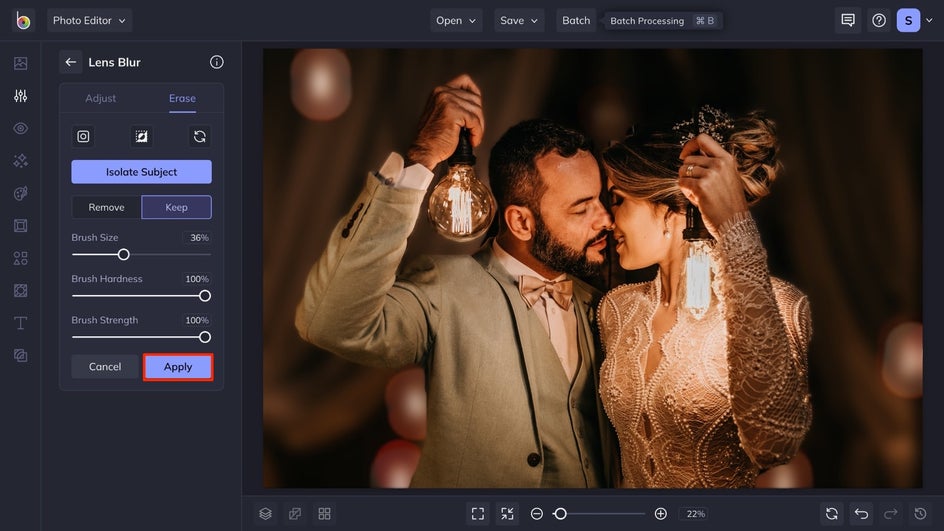Click the collapse arrows fullscreen icon
The image size is (944, 531).
pyautogui.click(x=508, y=514)
